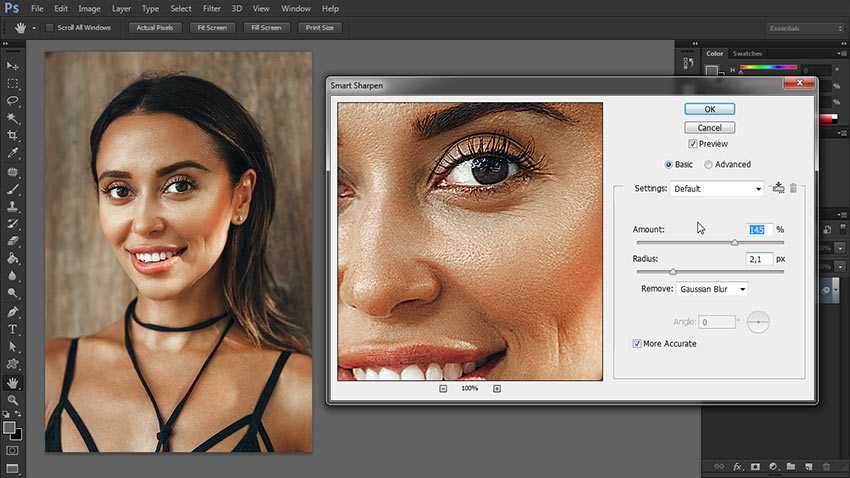The width and height of the screenshot is (850, 478).
Task: Click the Fit Screen button
Action: [212, 28]
